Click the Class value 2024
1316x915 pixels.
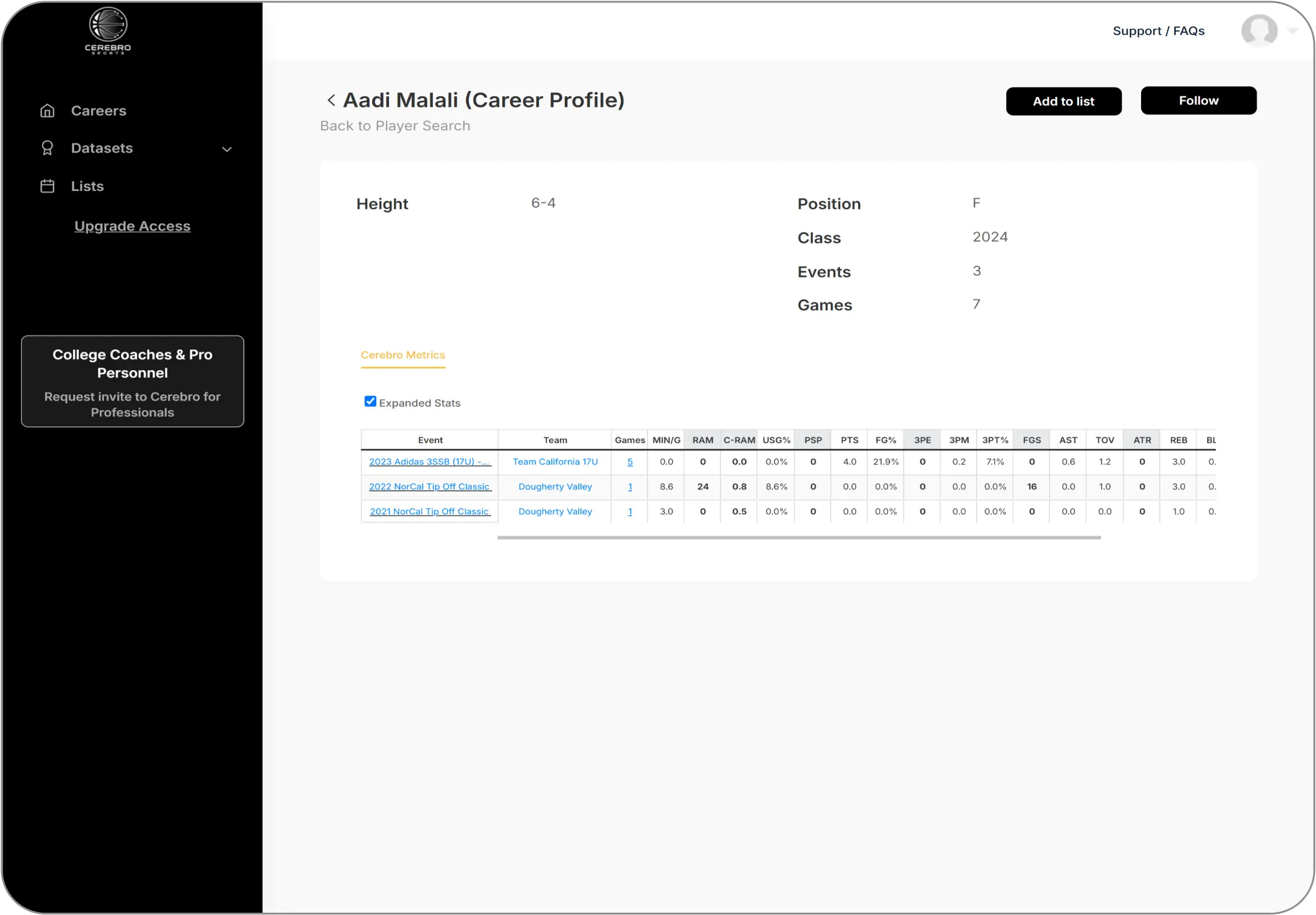[x=990, y=237]
